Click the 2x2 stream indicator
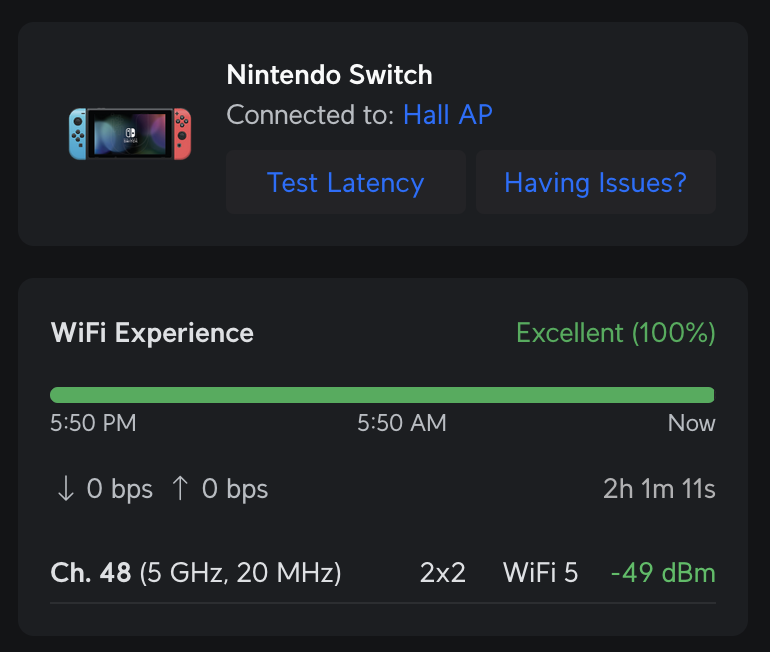The height and width of the screenshot is (652, 770). tap(443, 573)
